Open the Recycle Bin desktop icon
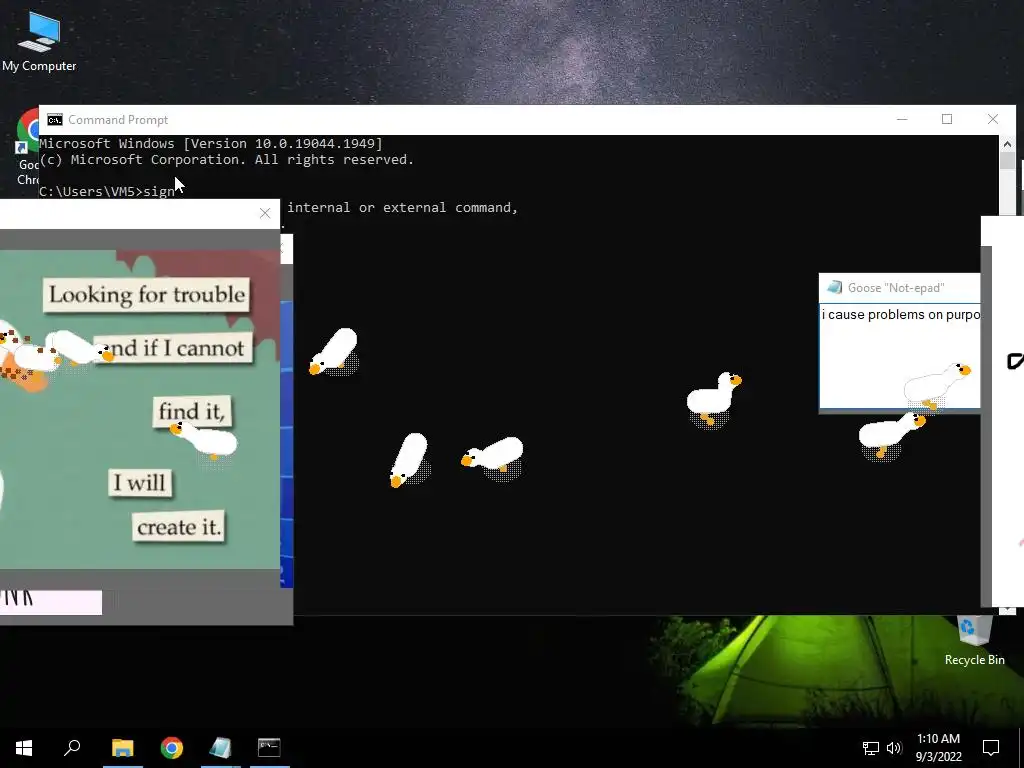 point(974,640)
